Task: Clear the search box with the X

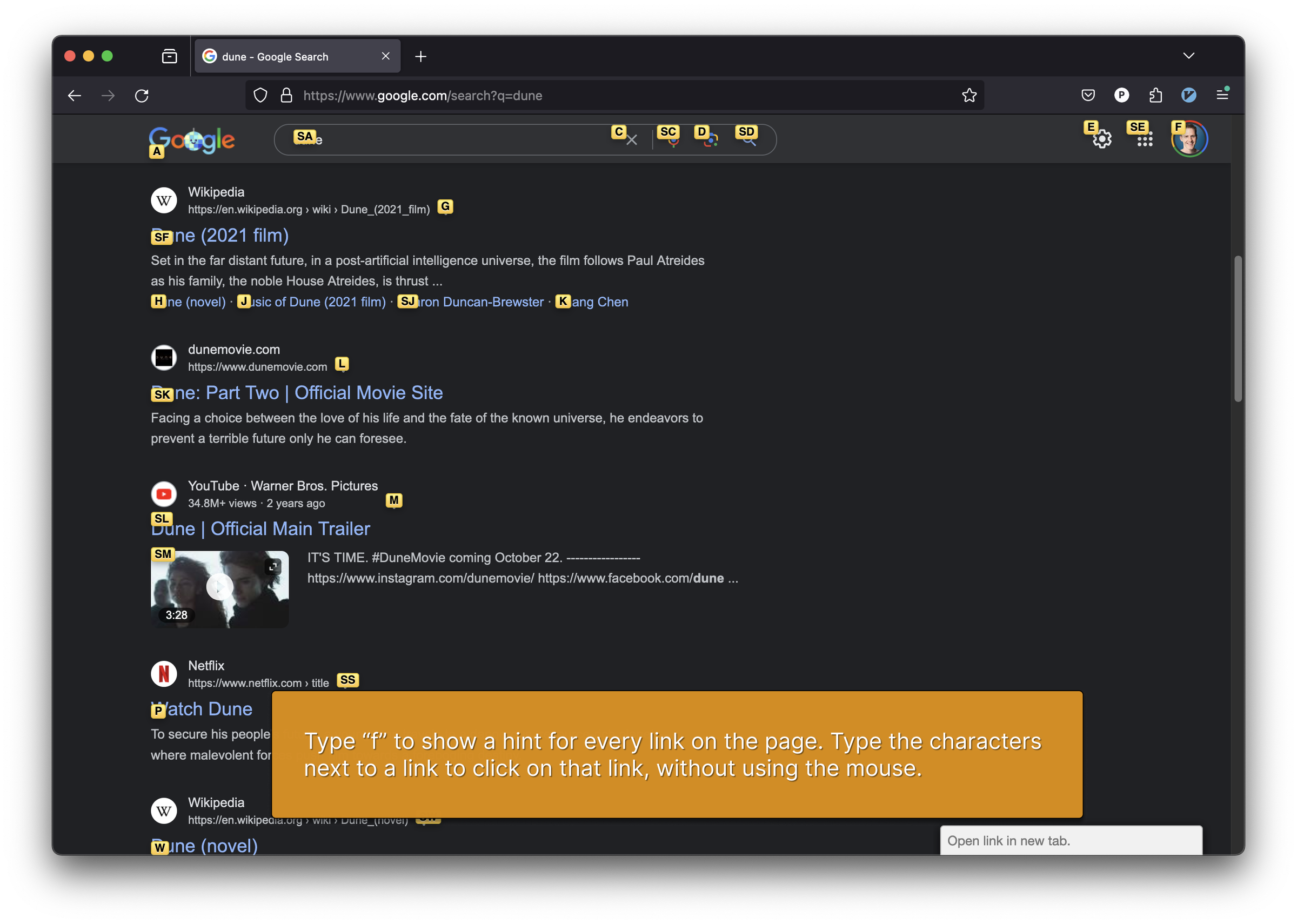Action: (x=631, y=140)
